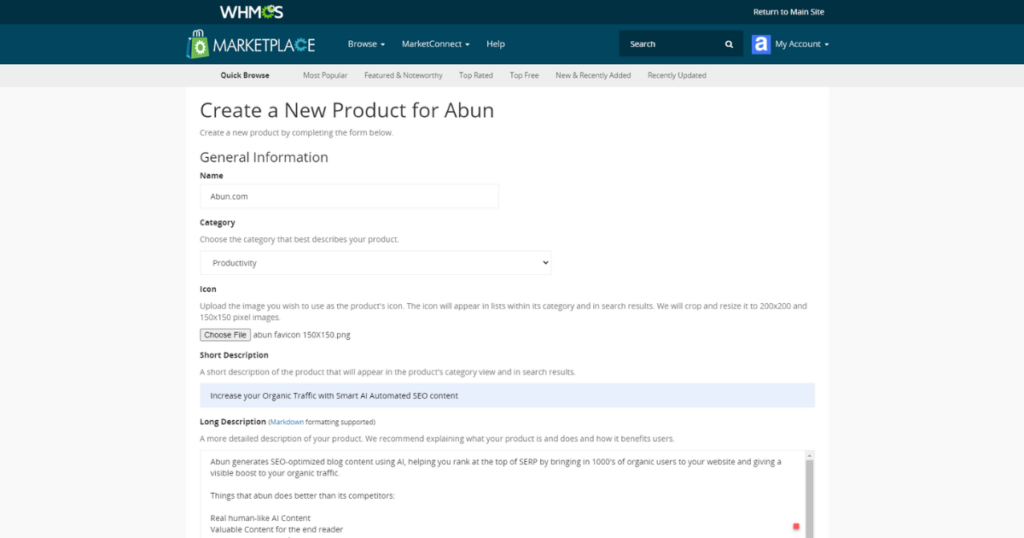Click the Choose File button
This screenshot has height=538, width=1024.
tap(225, 335)
